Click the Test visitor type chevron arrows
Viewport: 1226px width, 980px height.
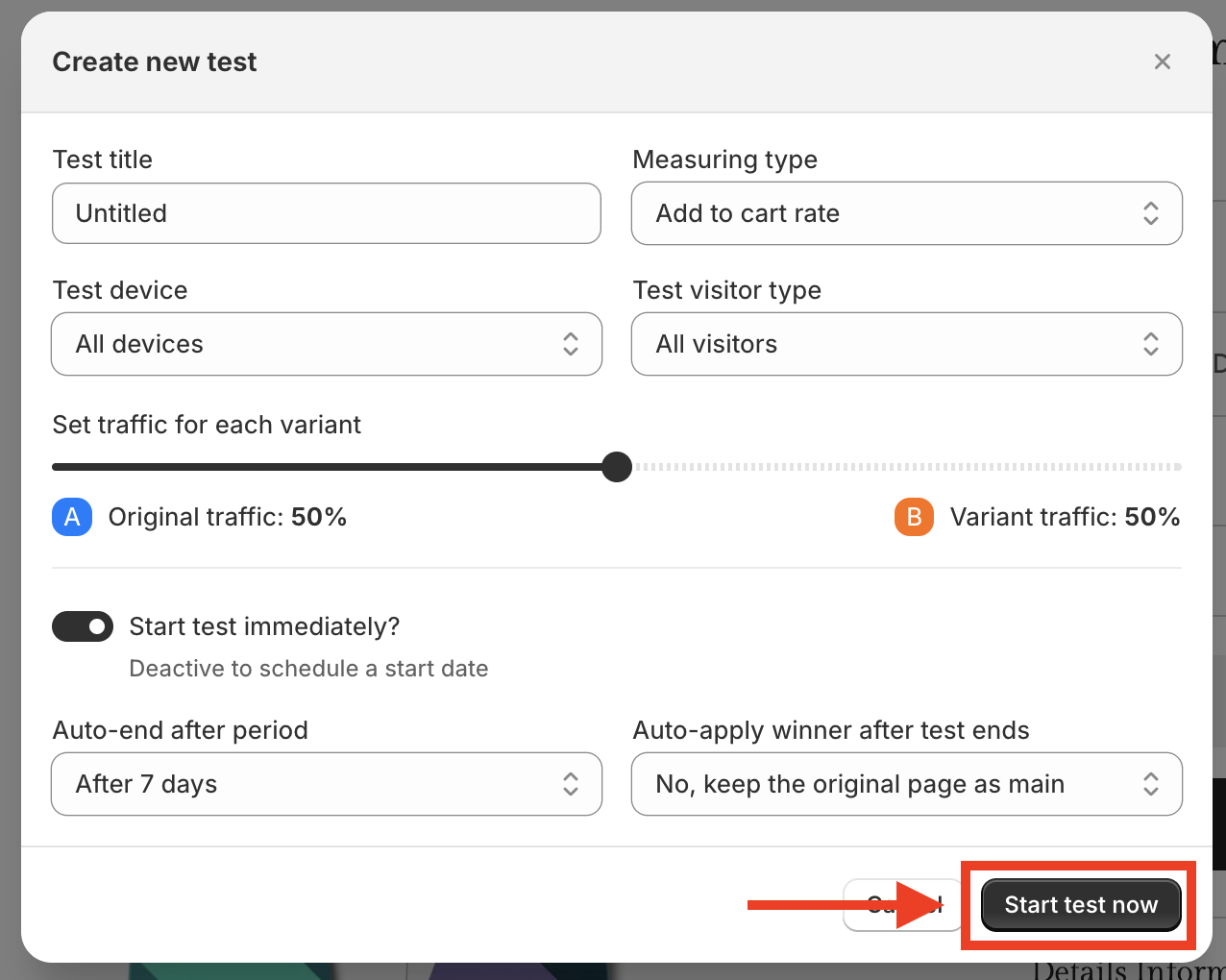(x=1150, y=344)
